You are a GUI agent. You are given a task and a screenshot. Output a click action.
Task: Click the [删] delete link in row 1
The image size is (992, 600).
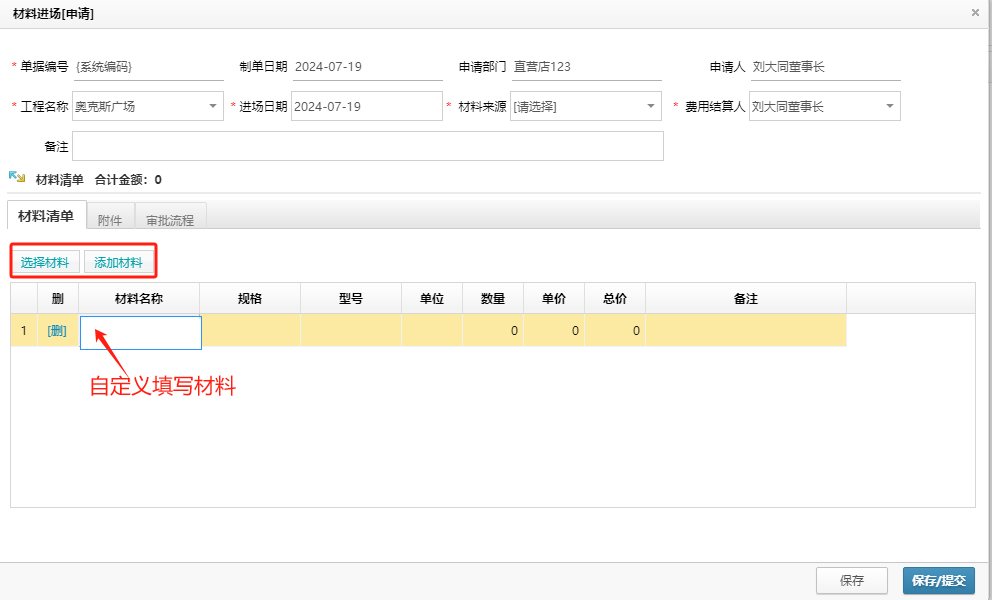point(58,330)
